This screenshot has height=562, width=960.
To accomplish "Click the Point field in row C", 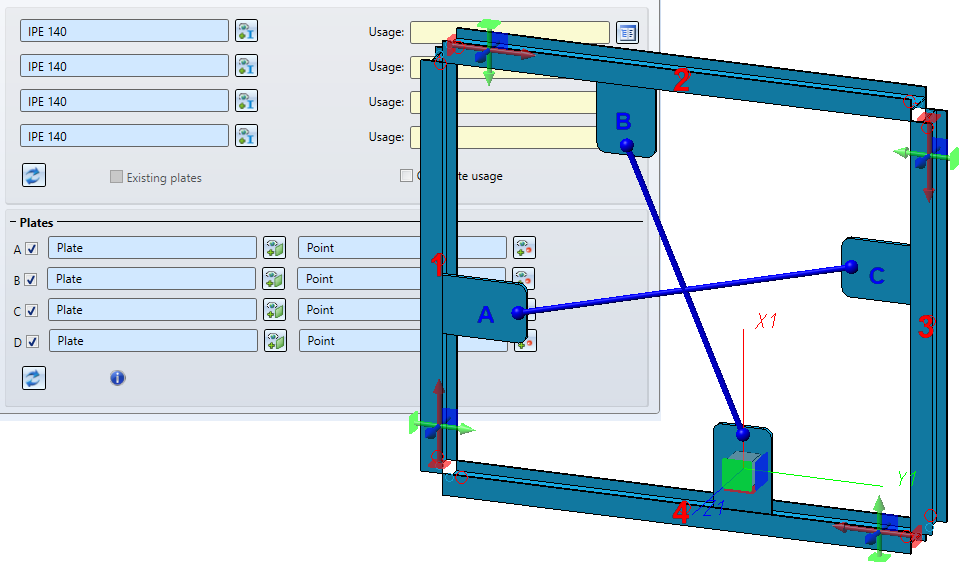I will pyautogui.click(x=359, y=309).
